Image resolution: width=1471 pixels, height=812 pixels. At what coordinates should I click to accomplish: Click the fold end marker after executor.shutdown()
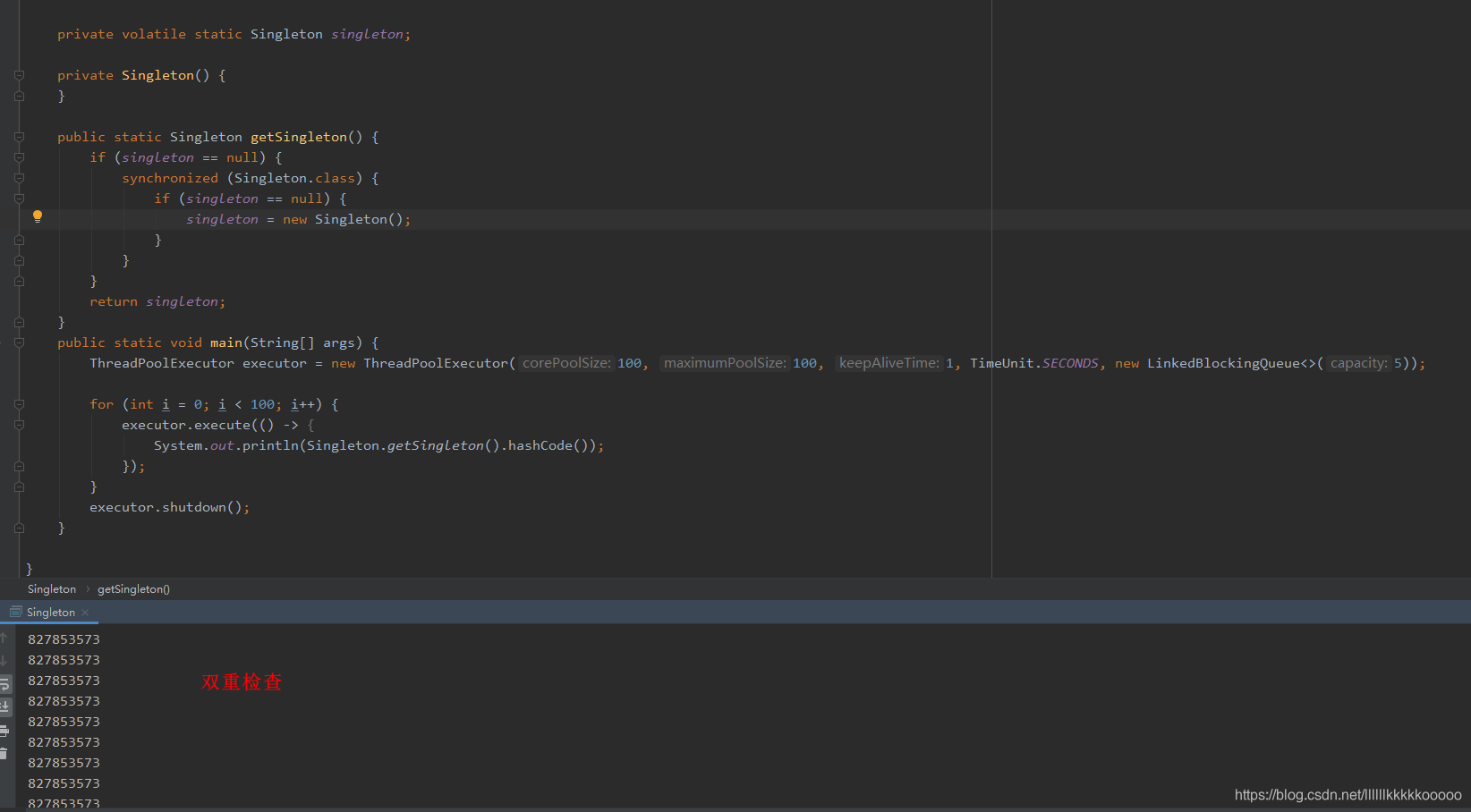click(19, 528)
